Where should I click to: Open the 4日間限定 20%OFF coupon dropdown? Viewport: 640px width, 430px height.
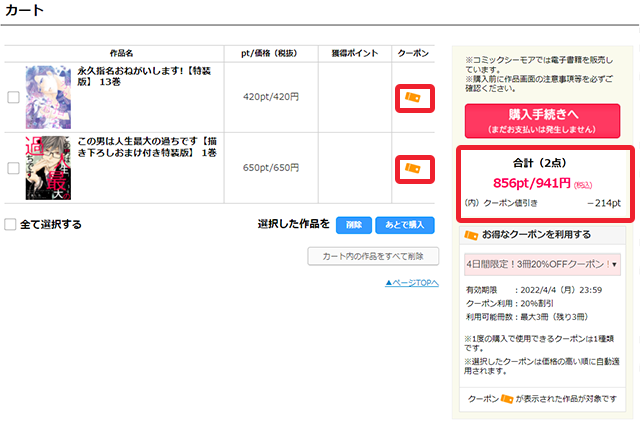coord(542,264)
